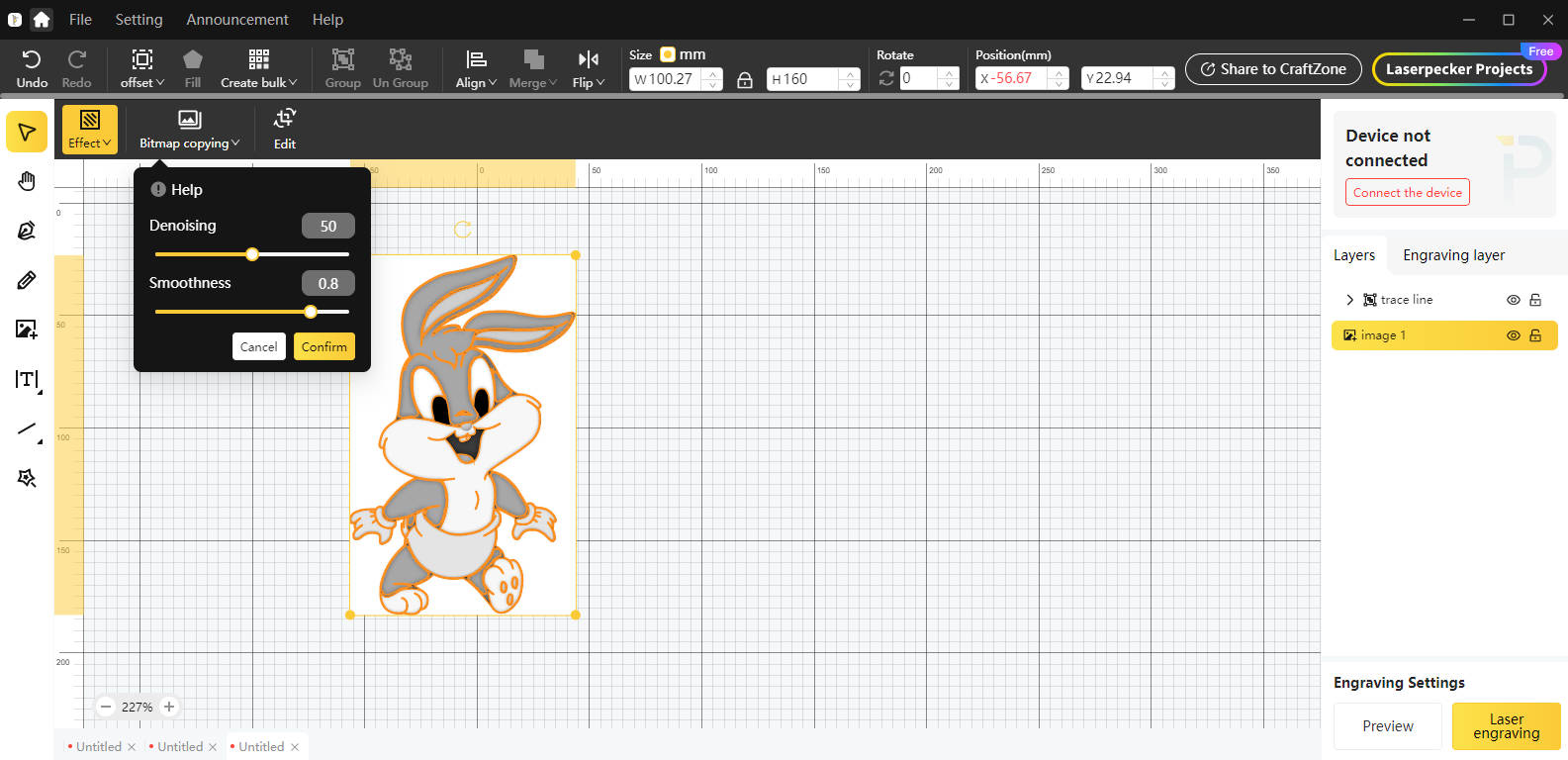This screenshot has width=1568, height=760.
Task: Open the File menu
Action: (x=80, y=19)
